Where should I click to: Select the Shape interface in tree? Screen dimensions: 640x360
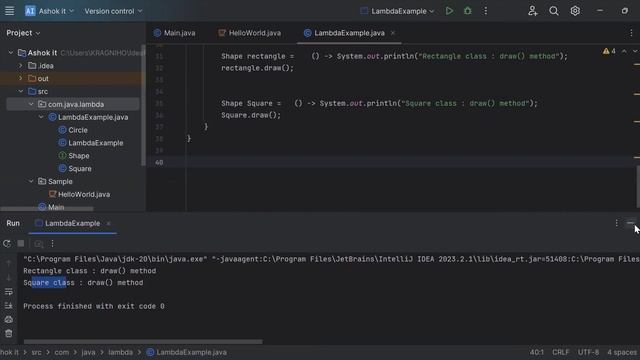pyautogui.click(x=74, y=156)
